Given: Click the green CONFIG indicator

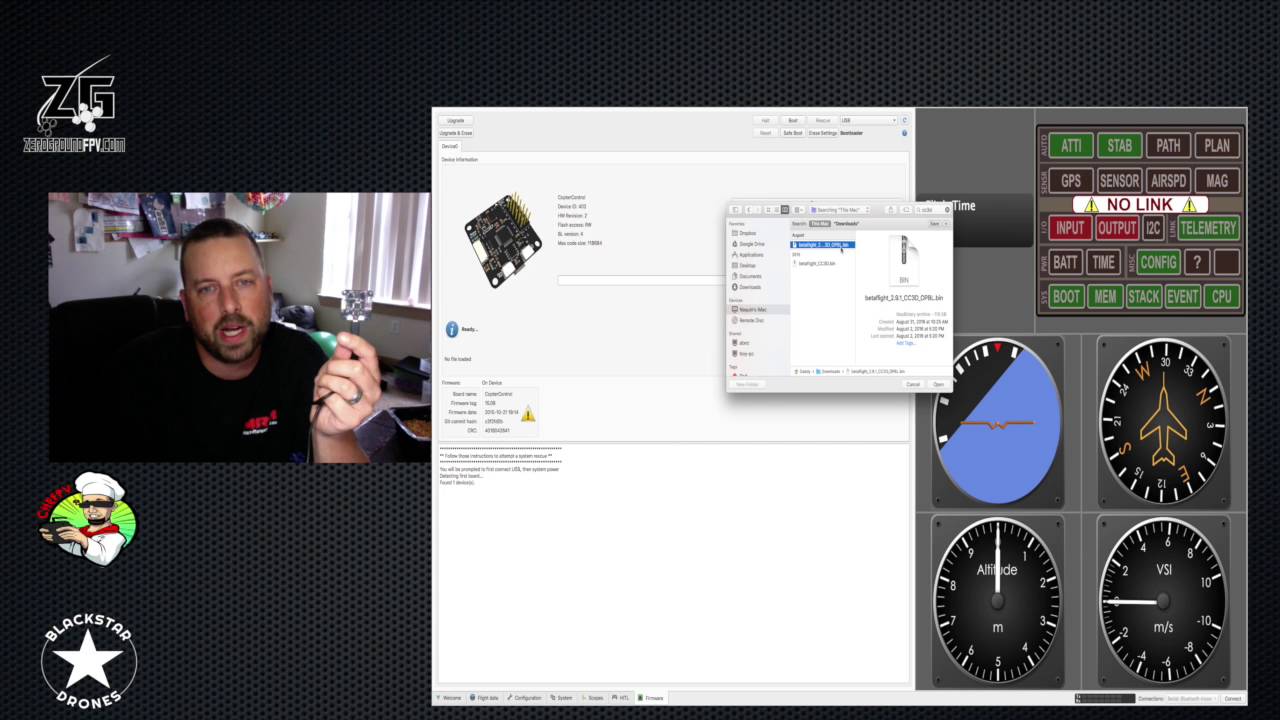Looking at the screenshot, I should 1158,262.
